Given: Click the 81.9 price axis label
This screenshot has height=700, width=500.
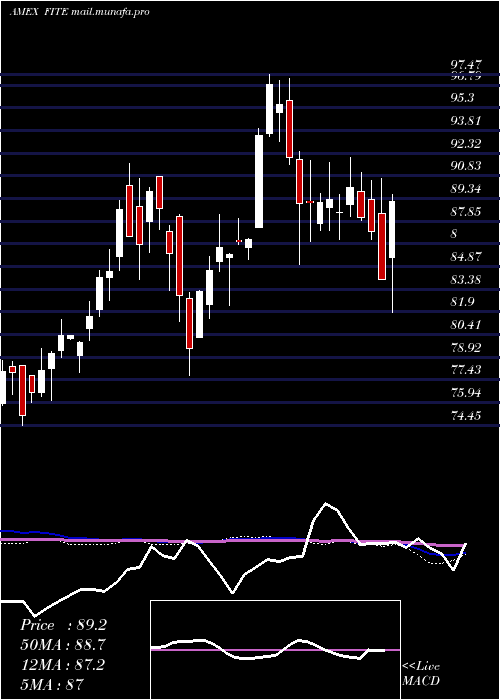Looking at the screenshot, I should tap(462, 302).
